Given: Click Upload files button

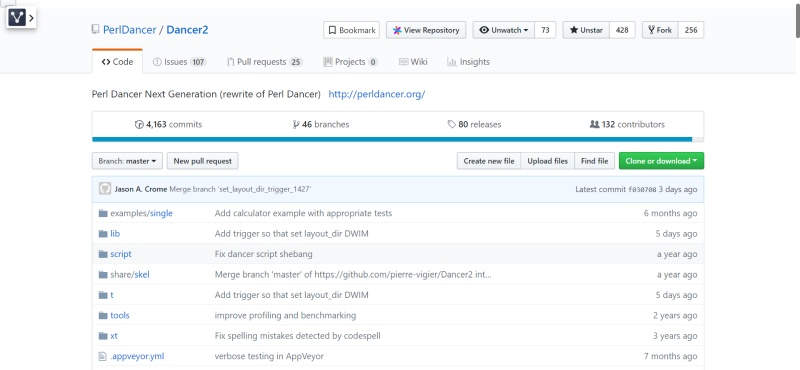Looking at the screenshot, I should [x=547, y=161].
